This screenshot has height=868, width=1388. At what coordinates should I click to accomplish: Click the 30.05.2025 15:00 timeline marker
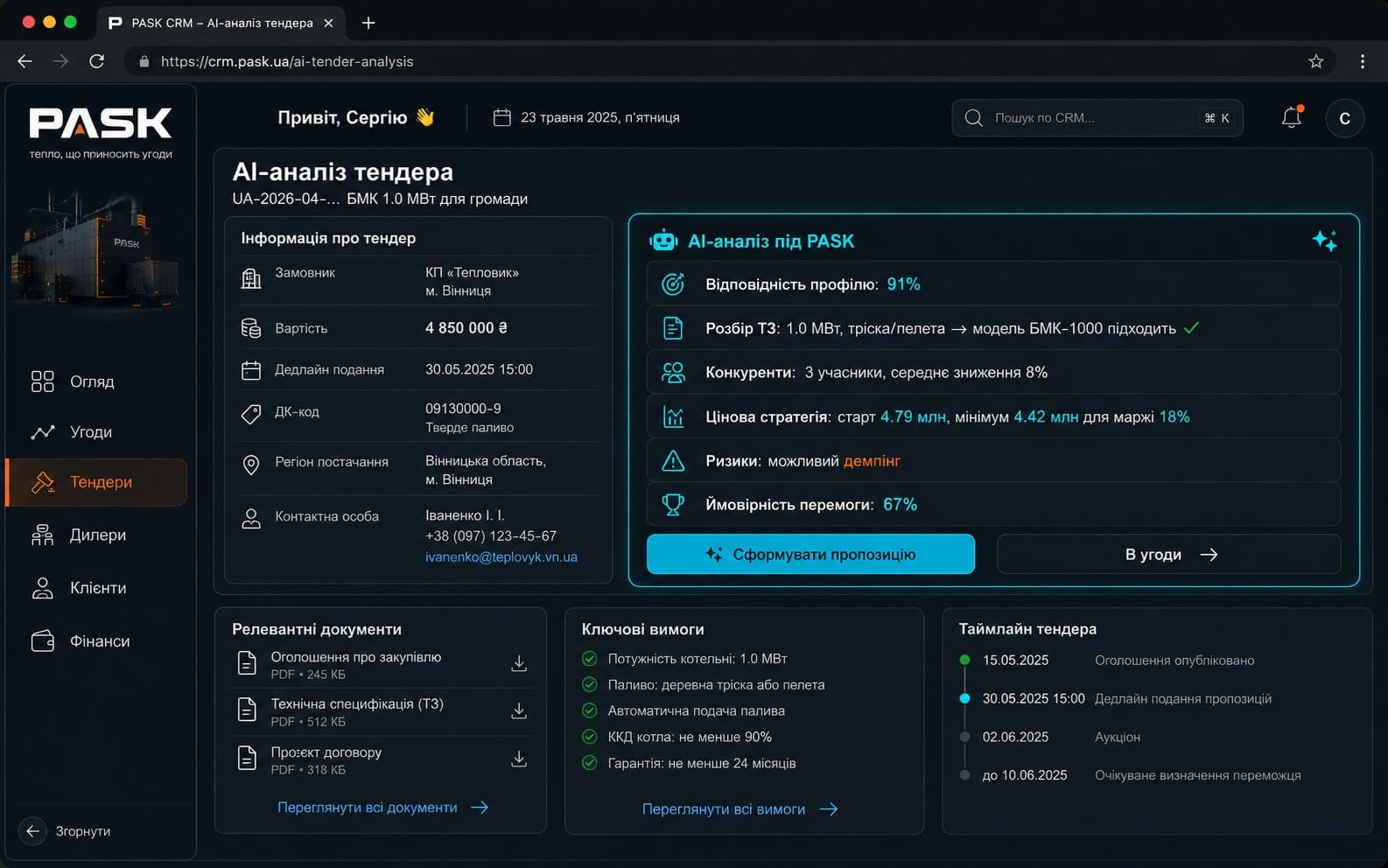(x=964, y=698)
